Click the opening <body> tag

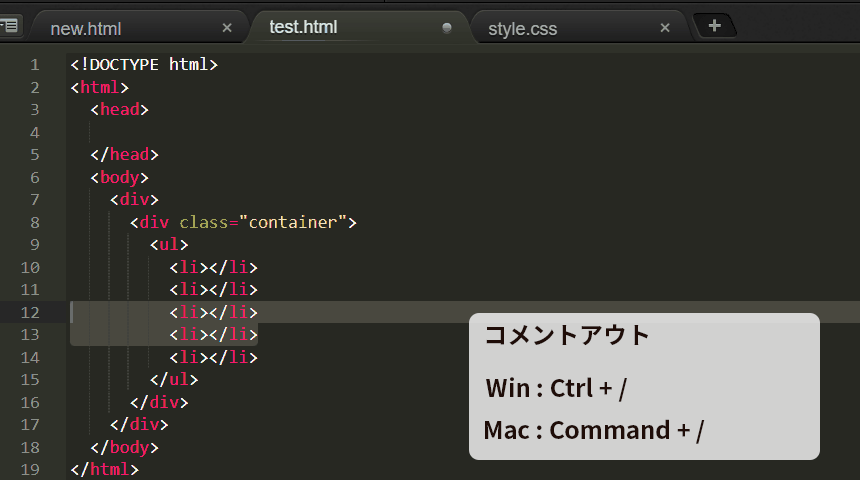click(x=120, y=177)
